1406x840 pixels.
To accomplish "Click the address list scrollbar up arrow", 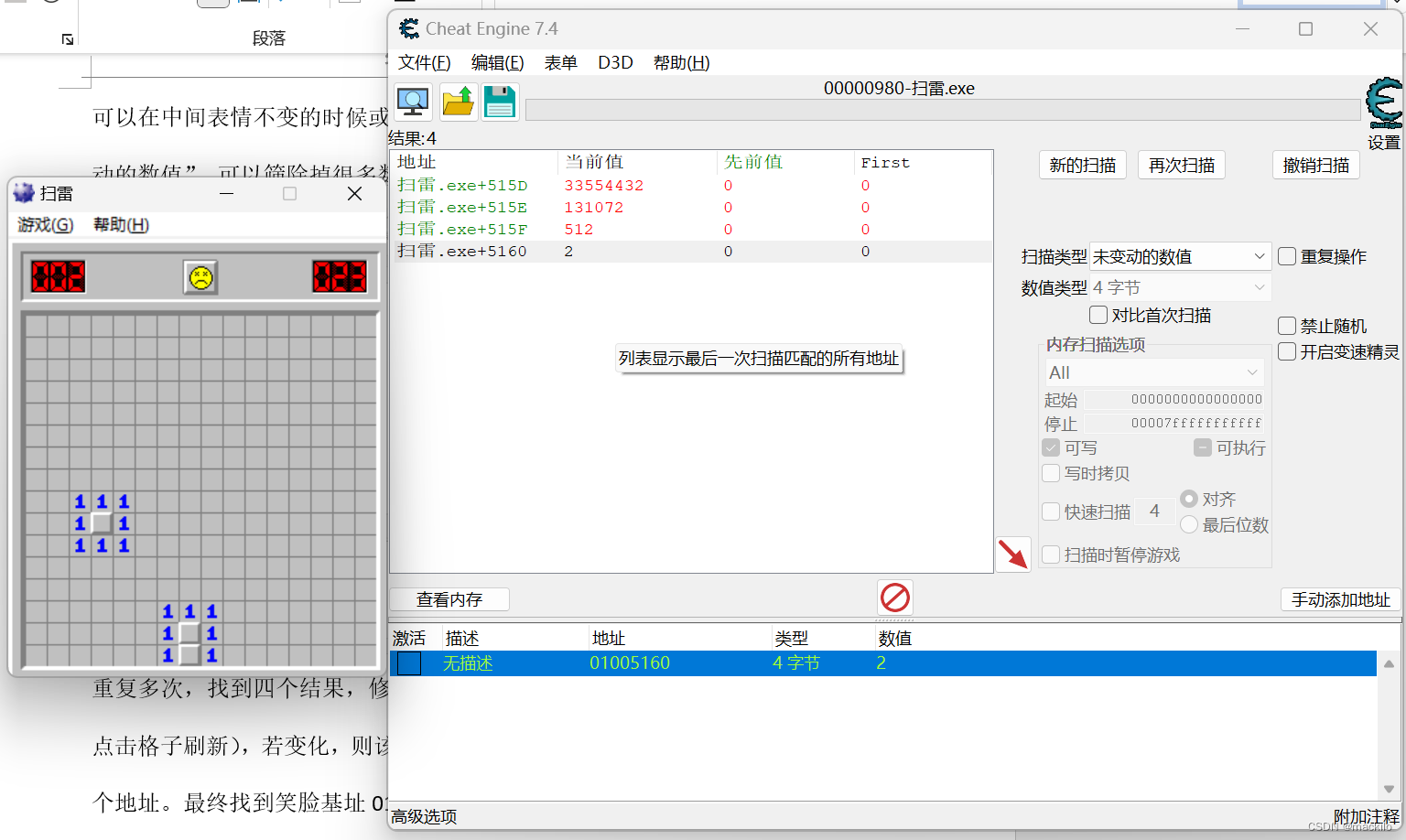I will [1389, 663].
